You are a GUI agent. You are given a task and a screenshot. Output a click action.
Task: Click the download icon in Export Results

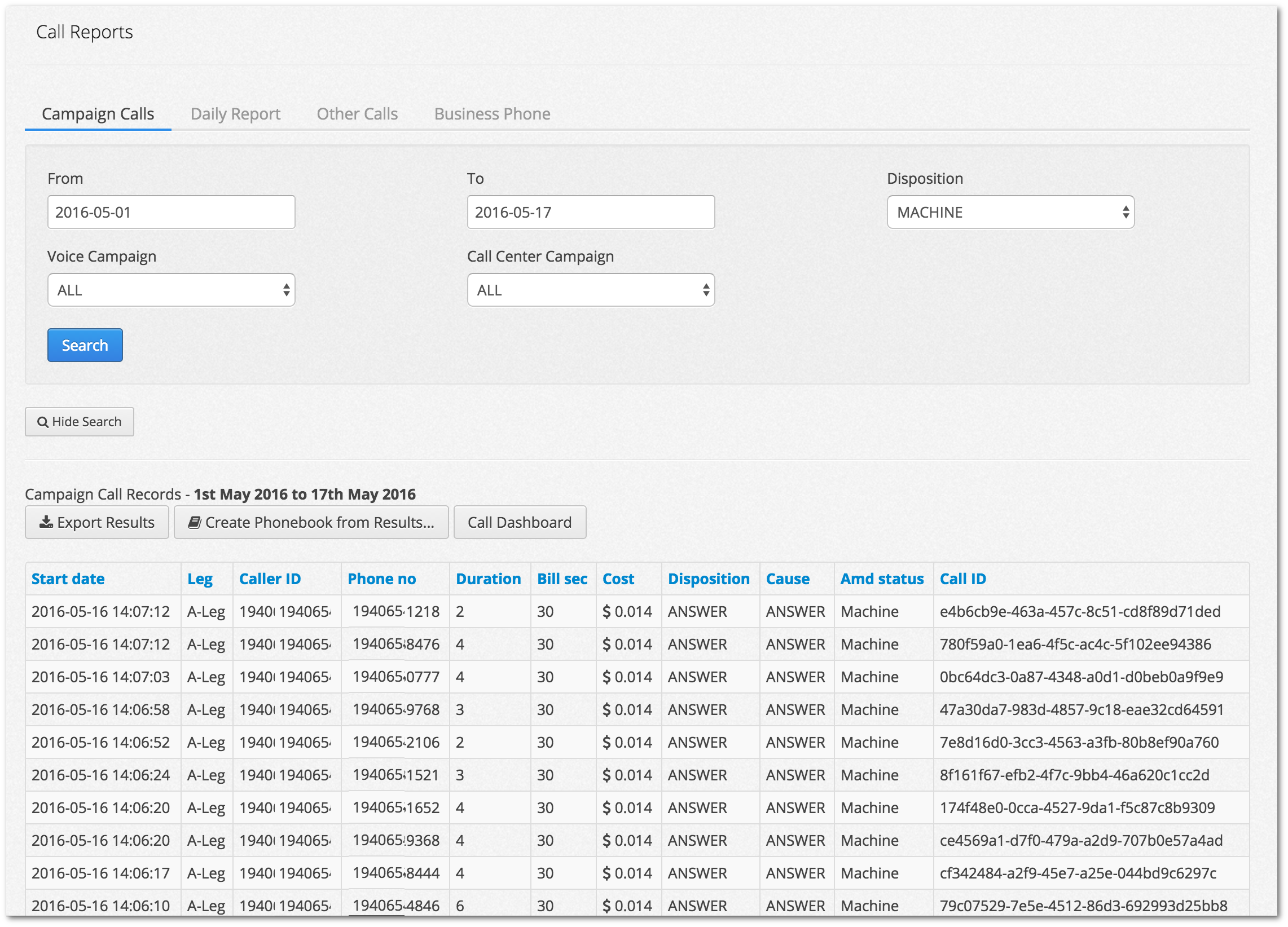pyautogui.click(x=46, y=522)
